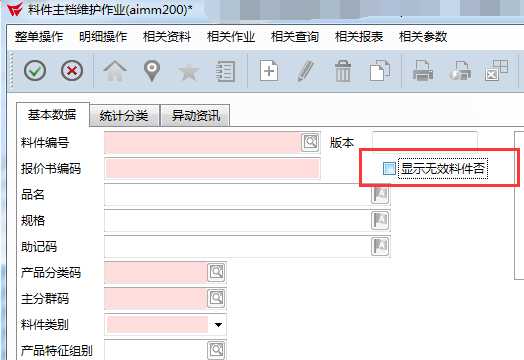Viewport: 524px width, 360px height.
Task: Open lookup for 料件编号 field
Action: click(x=310, y=142)
